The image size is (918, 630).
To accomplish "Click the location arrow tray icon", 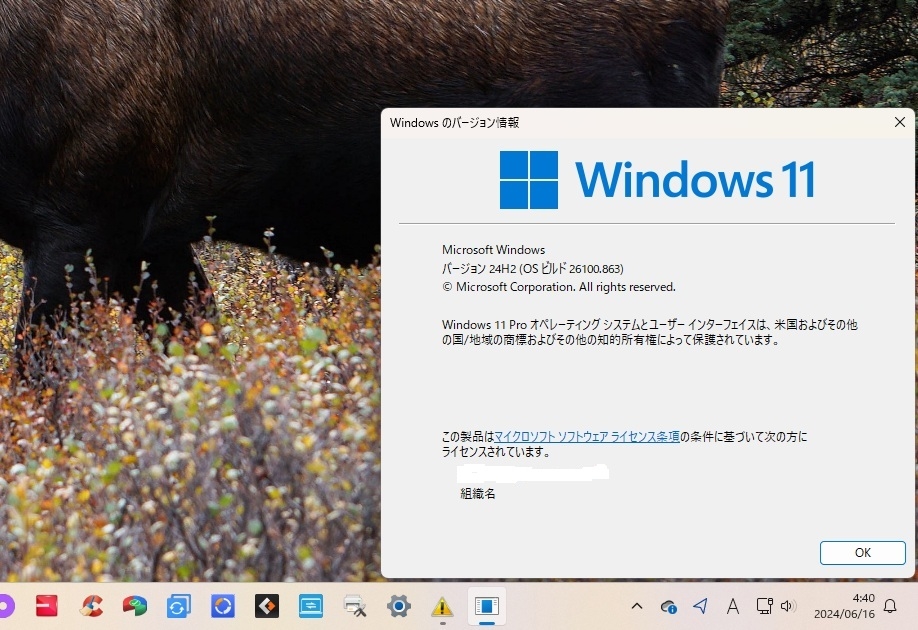I will coord(701,606).
